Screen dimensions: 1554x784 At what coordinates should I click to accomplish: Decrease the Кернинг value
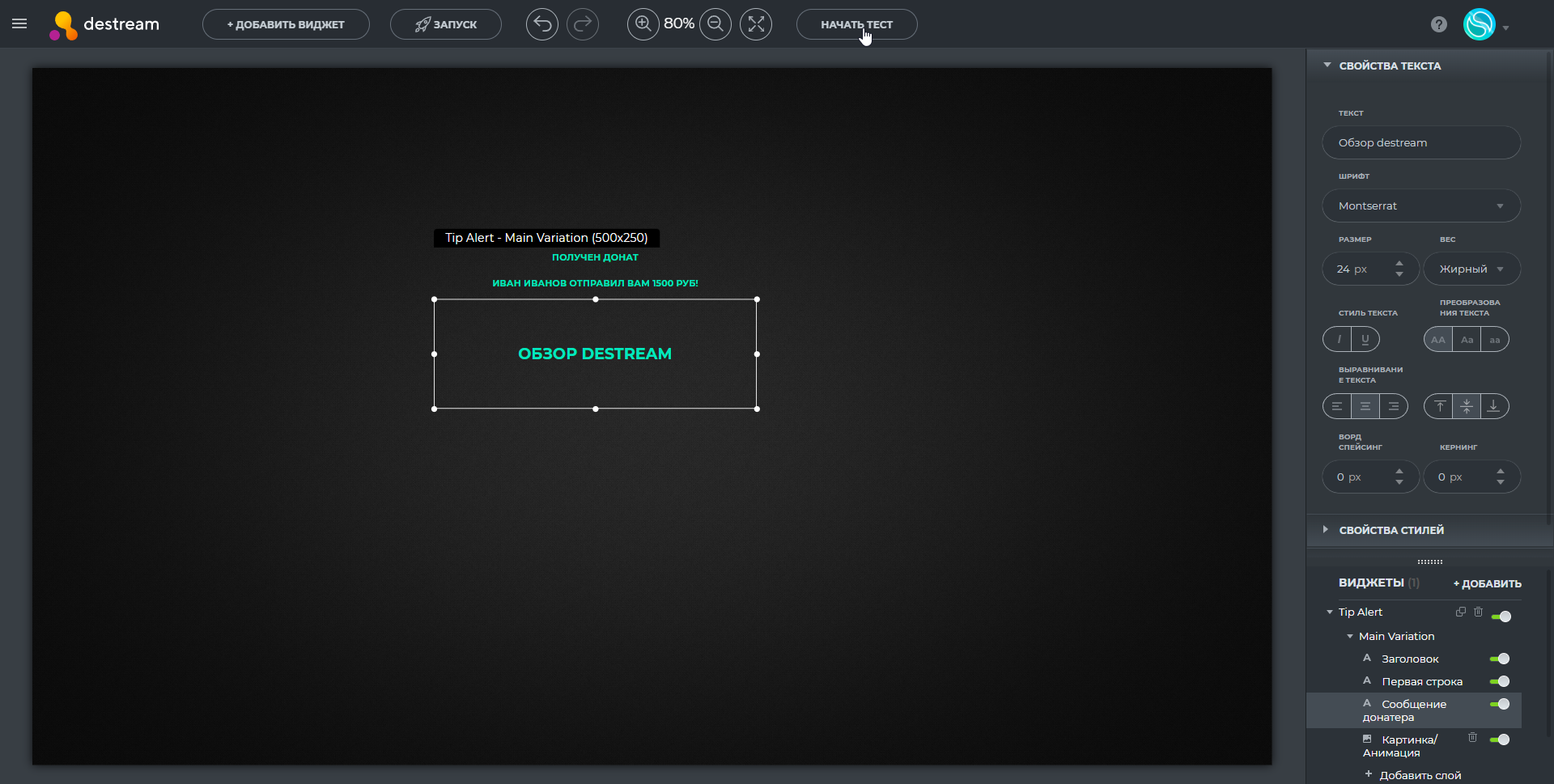(x=1501, y=482)
